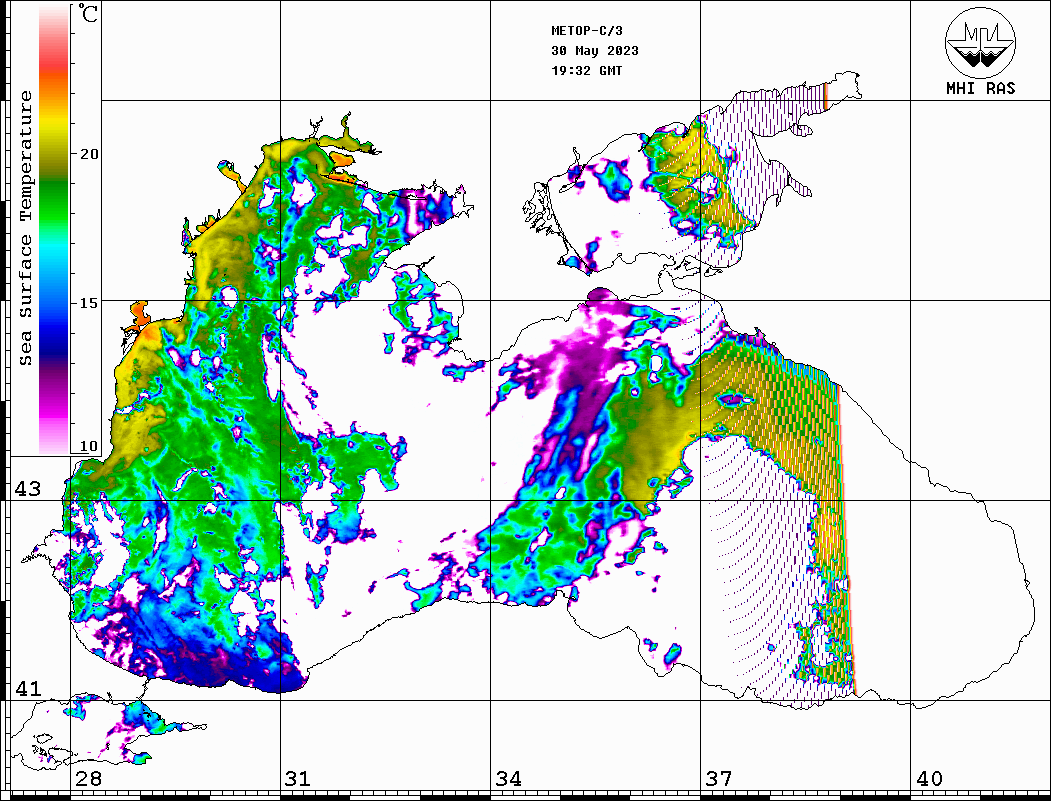Click latitude label '41'

(x=28, y=689)
